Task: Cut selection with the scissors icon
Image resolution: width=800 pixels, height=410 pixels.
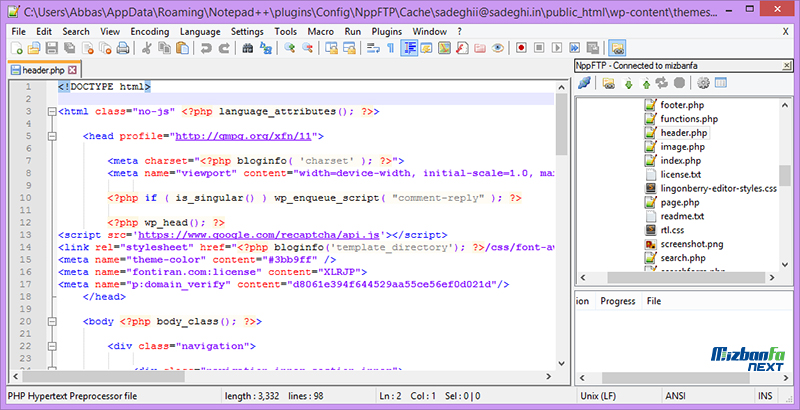Action: pos(146,48)
